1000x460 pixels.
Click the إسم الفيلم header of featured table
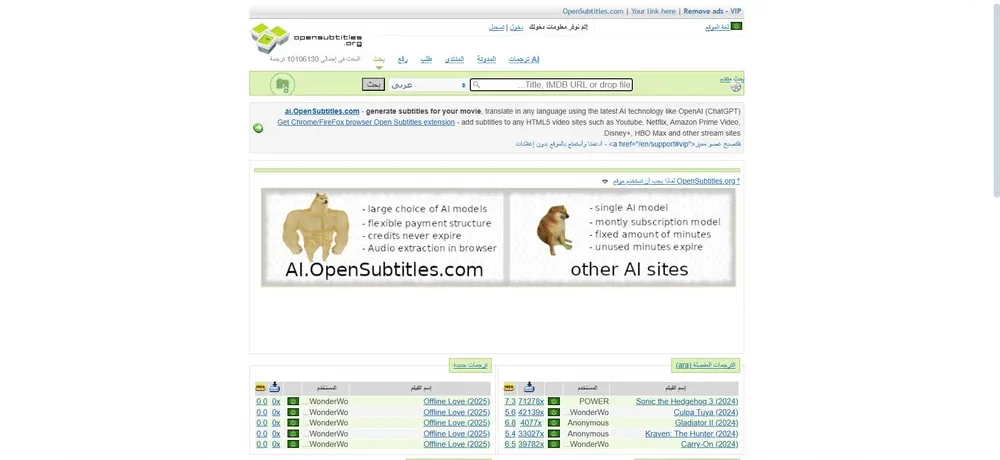coord(674,387)
